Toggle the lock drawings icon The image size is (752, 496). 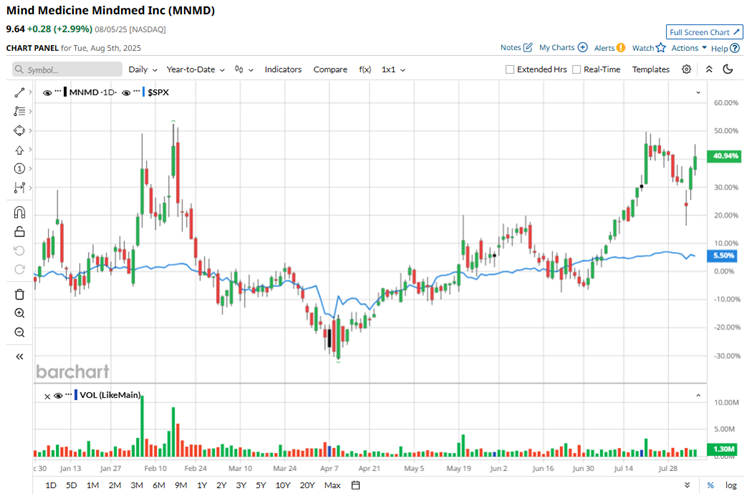click(x=19, y=232)
